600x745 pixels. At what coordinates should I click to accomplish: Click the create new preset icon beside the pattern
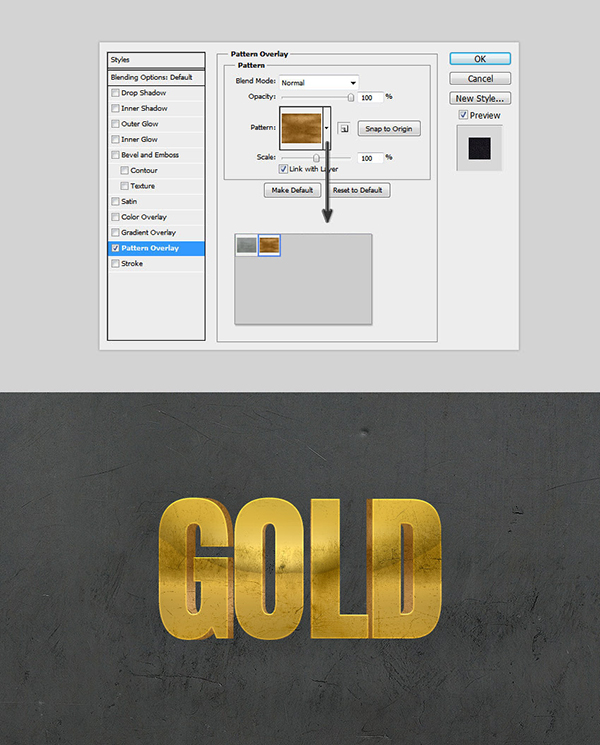click(342, 128)
